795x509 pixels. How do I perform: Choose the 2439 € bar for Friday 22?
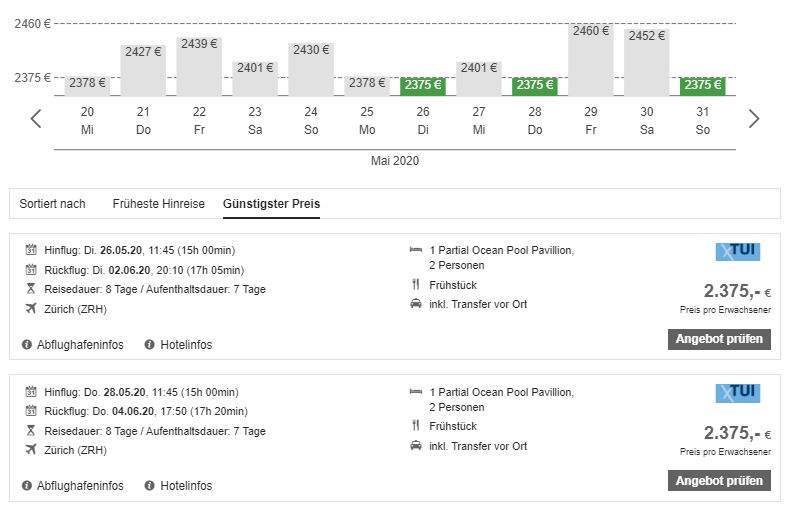tap(199, 66)
